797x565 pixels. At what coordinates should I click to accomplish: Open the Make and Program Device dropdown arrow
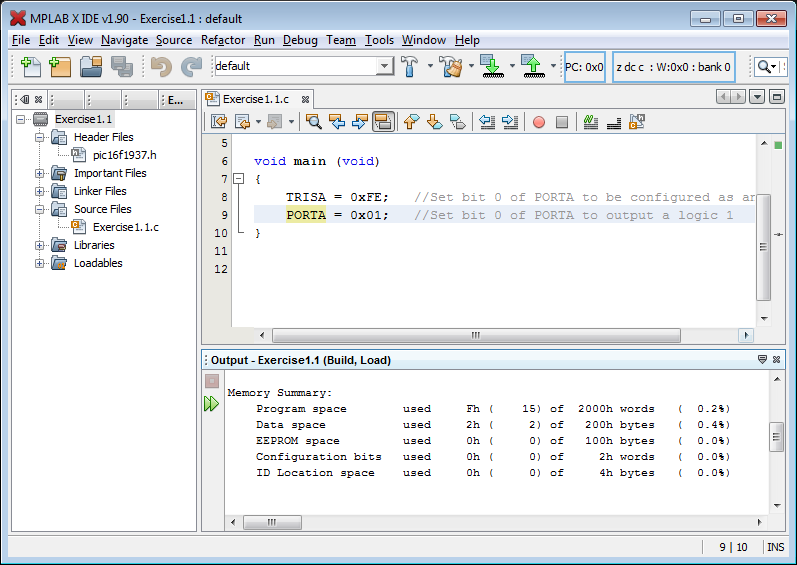point(512,66)
